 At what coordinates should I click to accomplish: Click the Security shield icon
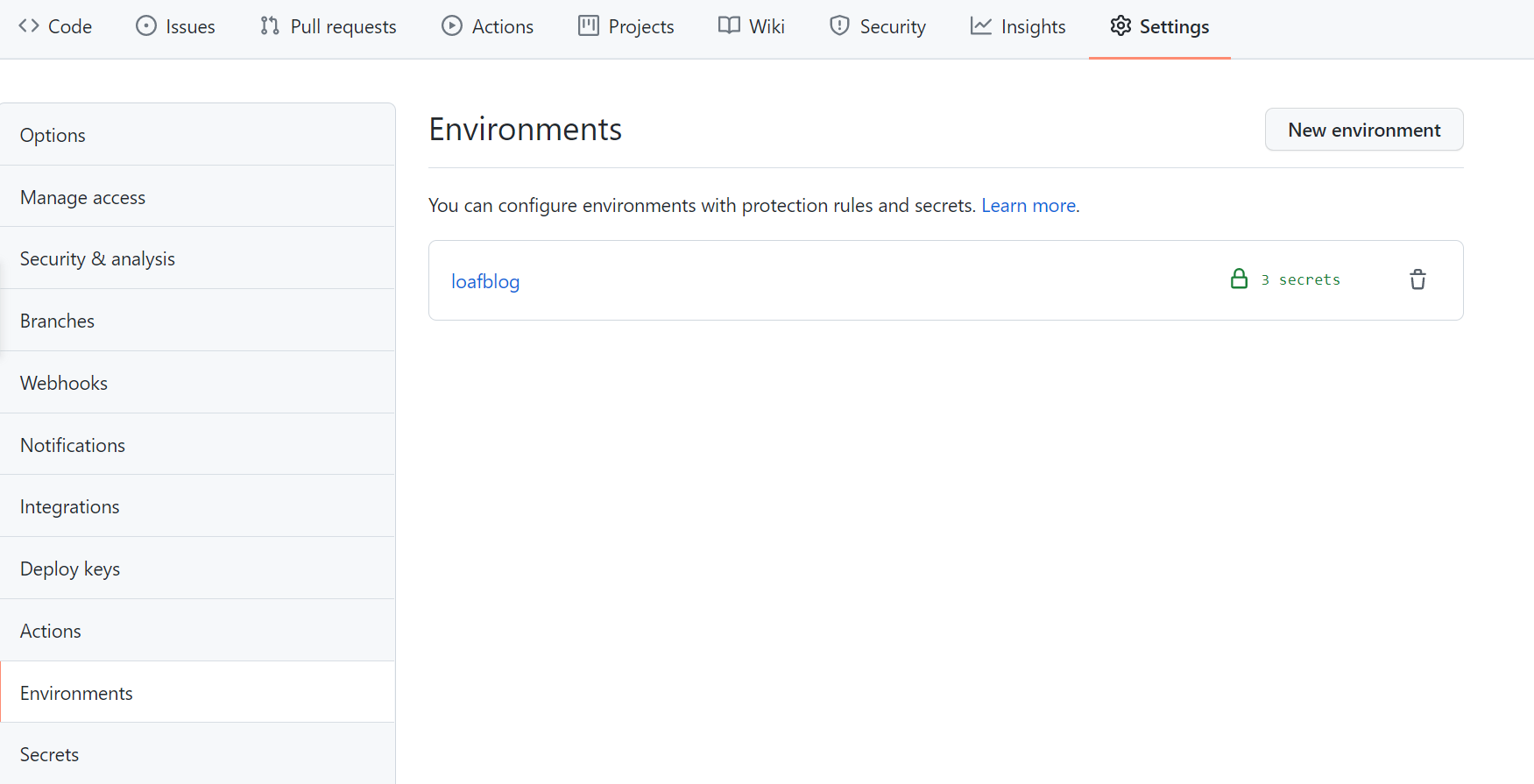pyautogui.click(x=839, y=26)
